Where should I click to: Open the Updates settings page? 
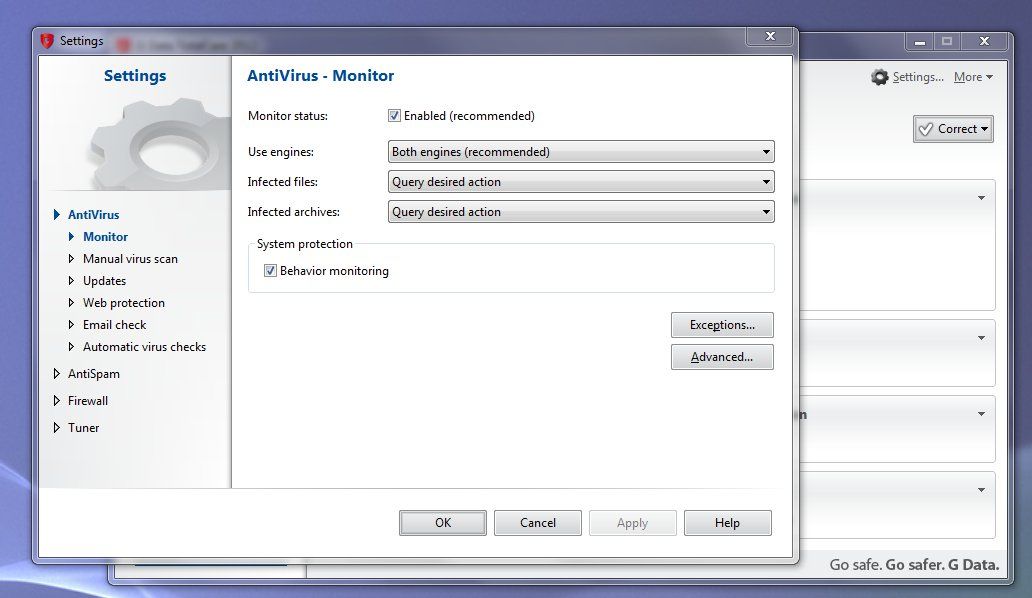[x=104, y=281]
